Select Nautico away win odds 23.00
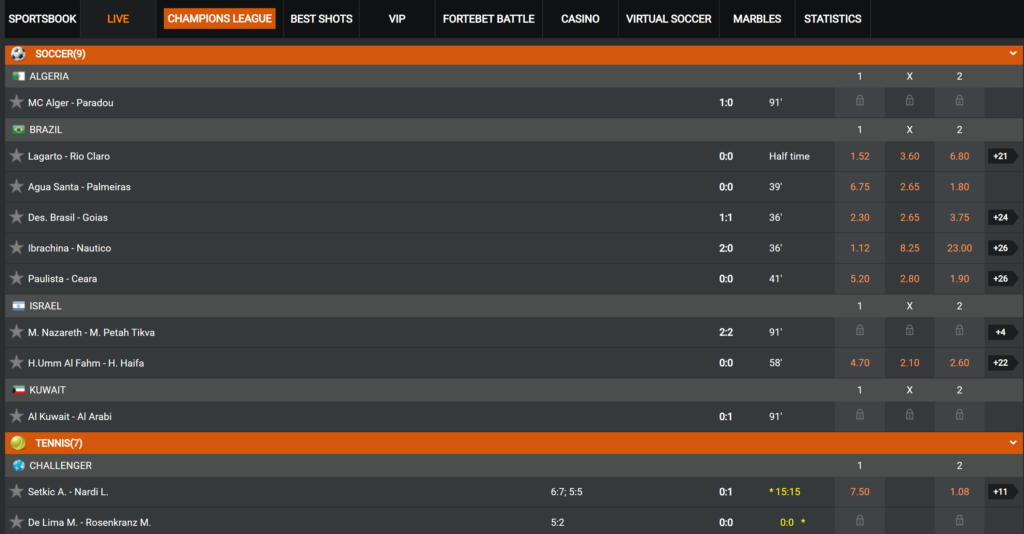 tap(959, 248)
